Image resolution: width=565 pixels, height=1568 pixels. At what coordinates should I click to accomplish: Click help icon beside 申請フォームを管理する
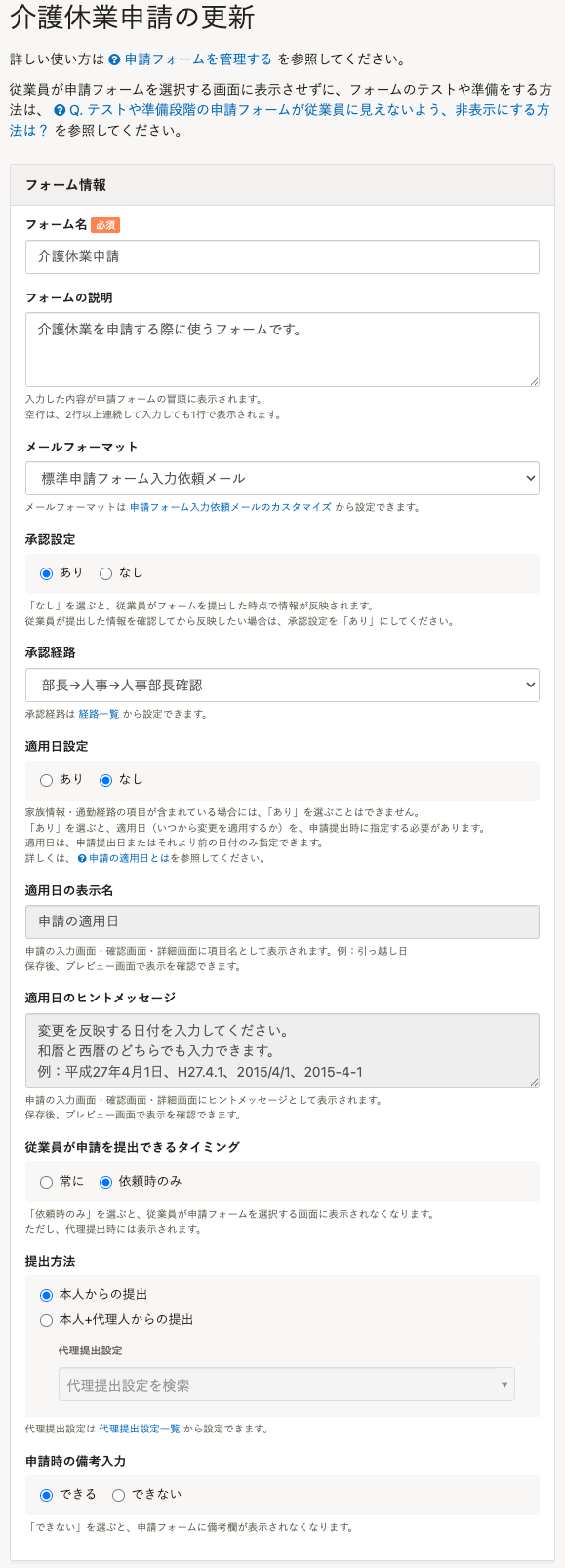pos(115,59)
